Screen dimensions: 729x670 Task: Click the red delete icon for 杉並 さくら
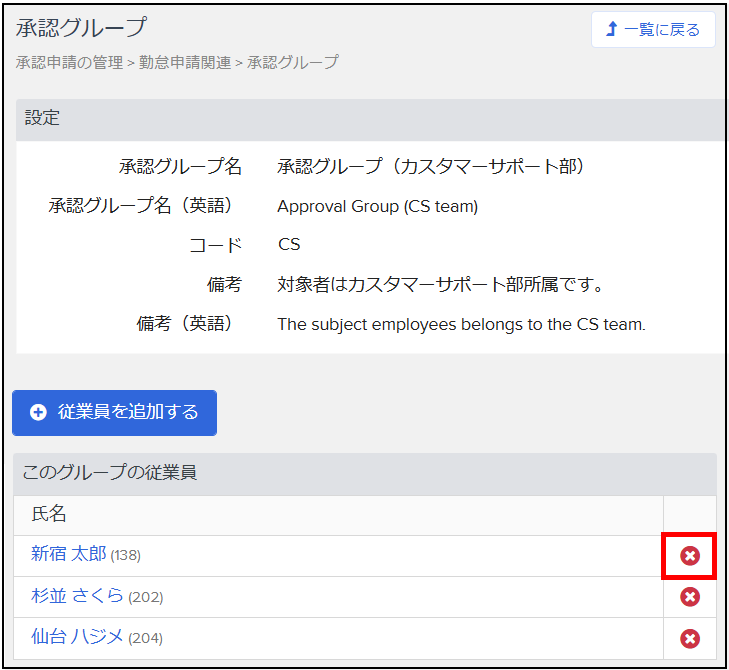click(x=689, y=597)
